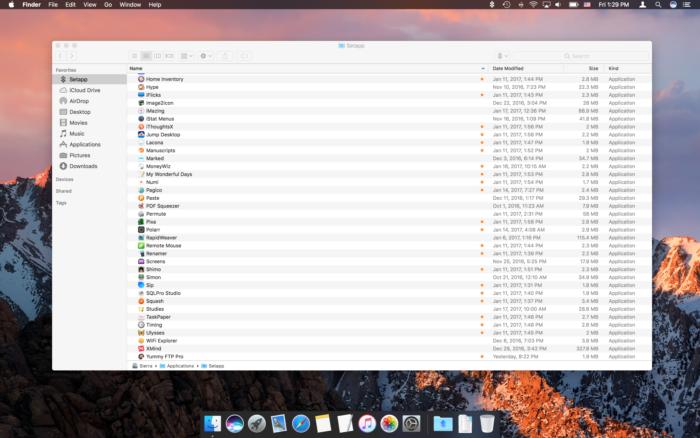The height and width of the screenshot is (438, 700).
Task: Select the "RapidWeaver" file name
Action: tap(161, 238)
